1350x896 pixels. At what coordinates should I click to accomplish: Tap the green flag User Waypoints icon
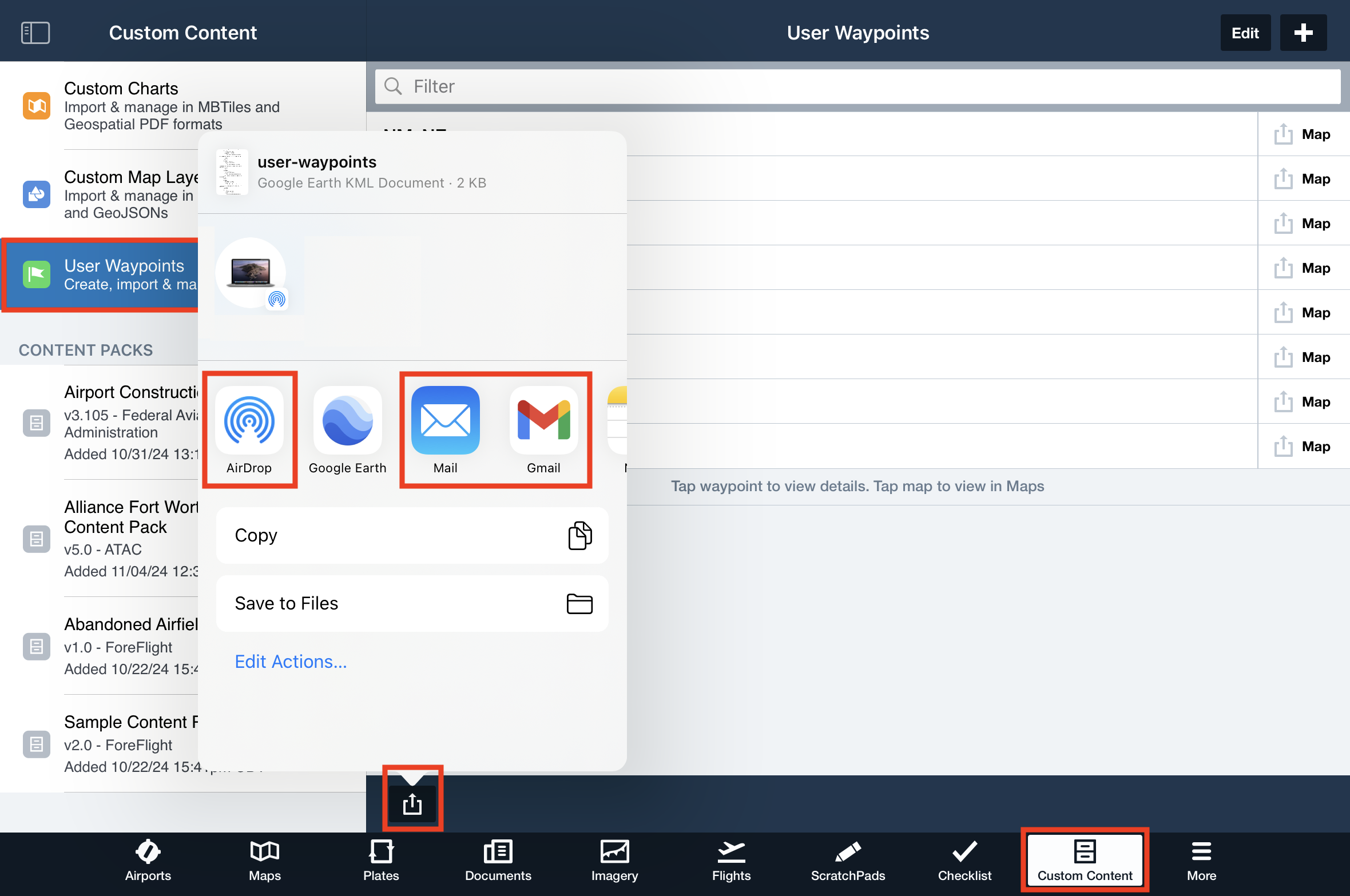tap(37, 274)
